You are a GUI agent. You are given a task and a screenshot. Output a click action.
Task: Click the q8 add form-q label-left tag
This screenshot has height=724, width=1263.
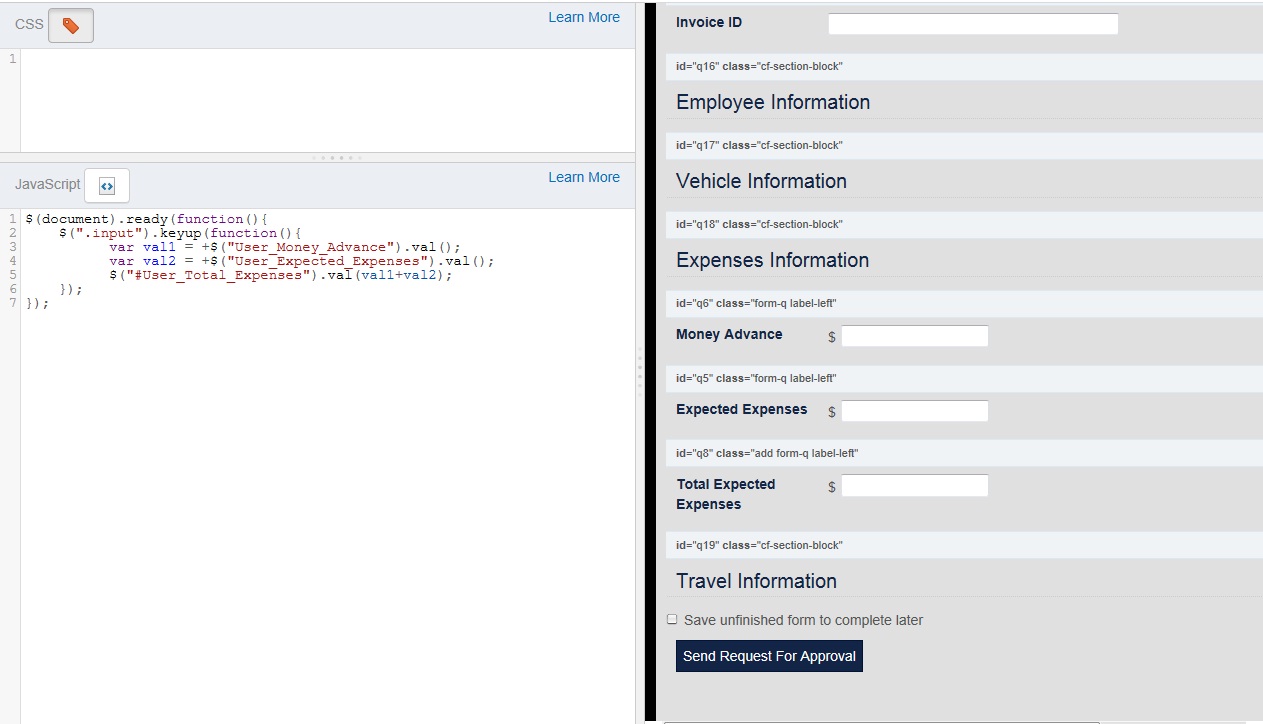767,453
